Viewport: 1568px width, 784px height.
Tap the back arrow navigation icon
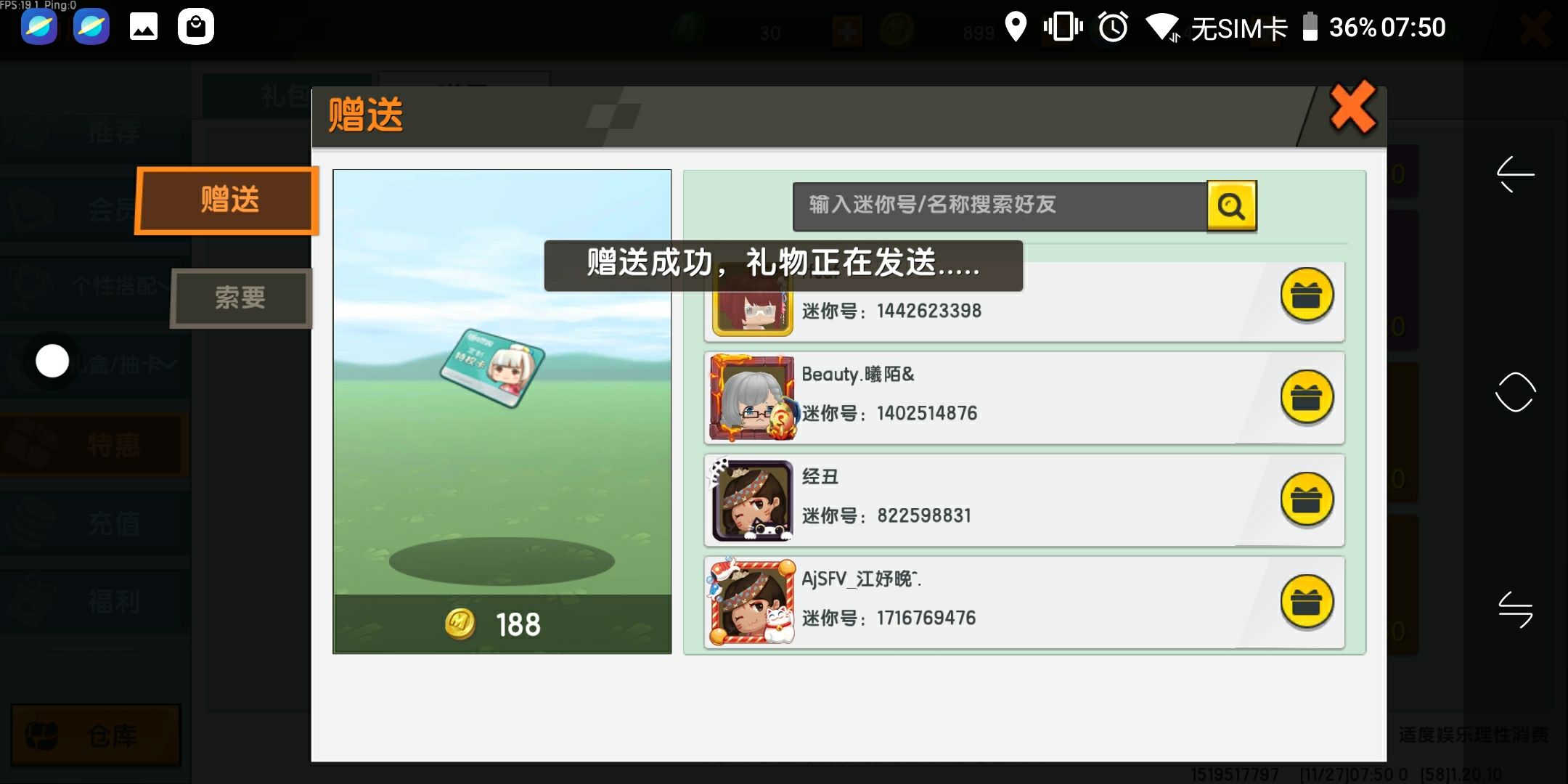(x=1516, y=174)
